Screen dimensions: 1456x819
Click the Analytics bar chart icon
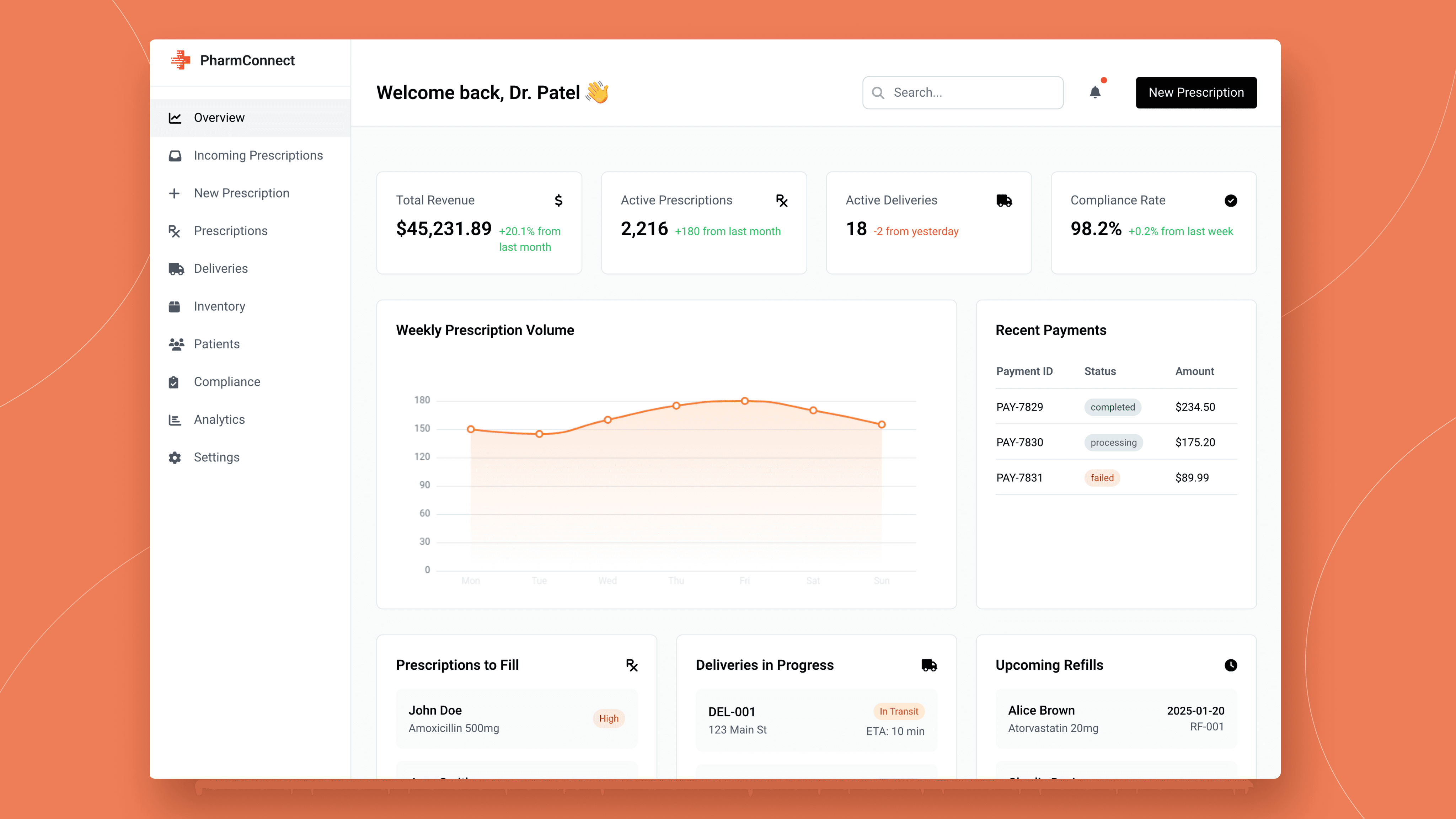click(x=175, y=420)
